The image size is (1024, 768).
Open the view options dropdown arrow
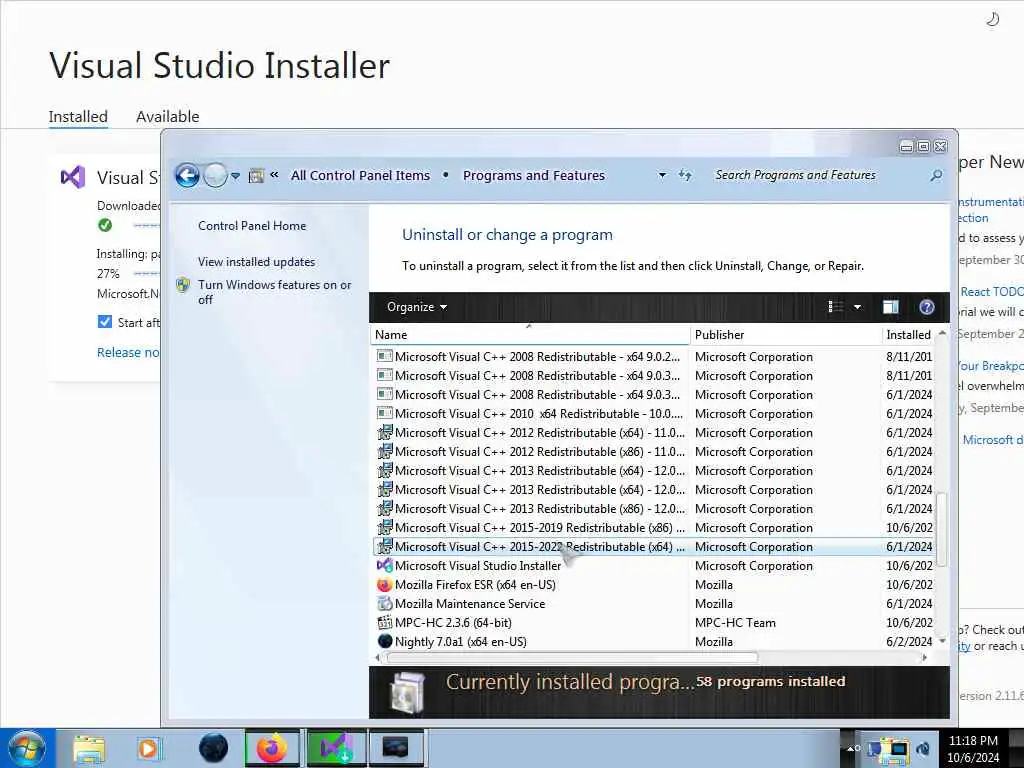pos(857,307)
